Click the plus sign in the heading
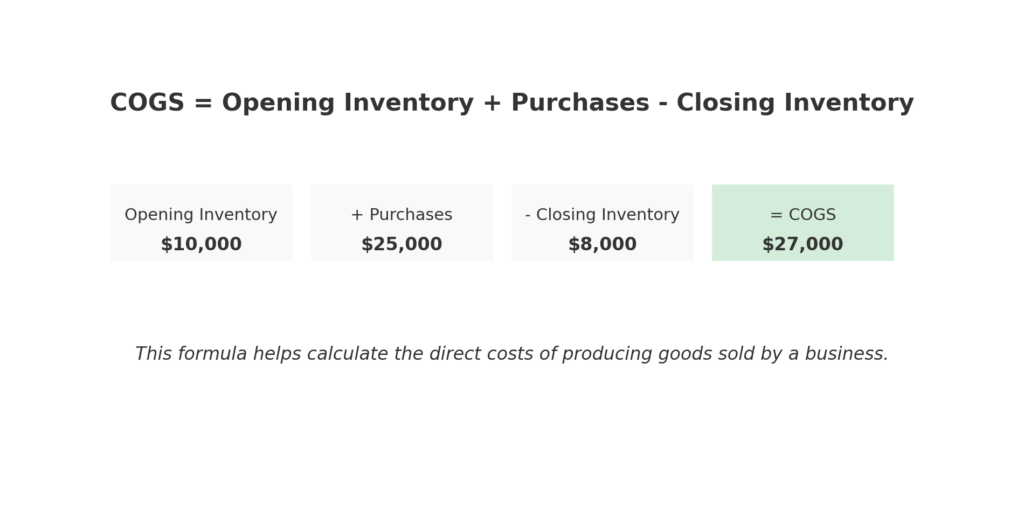 (492, 103)
